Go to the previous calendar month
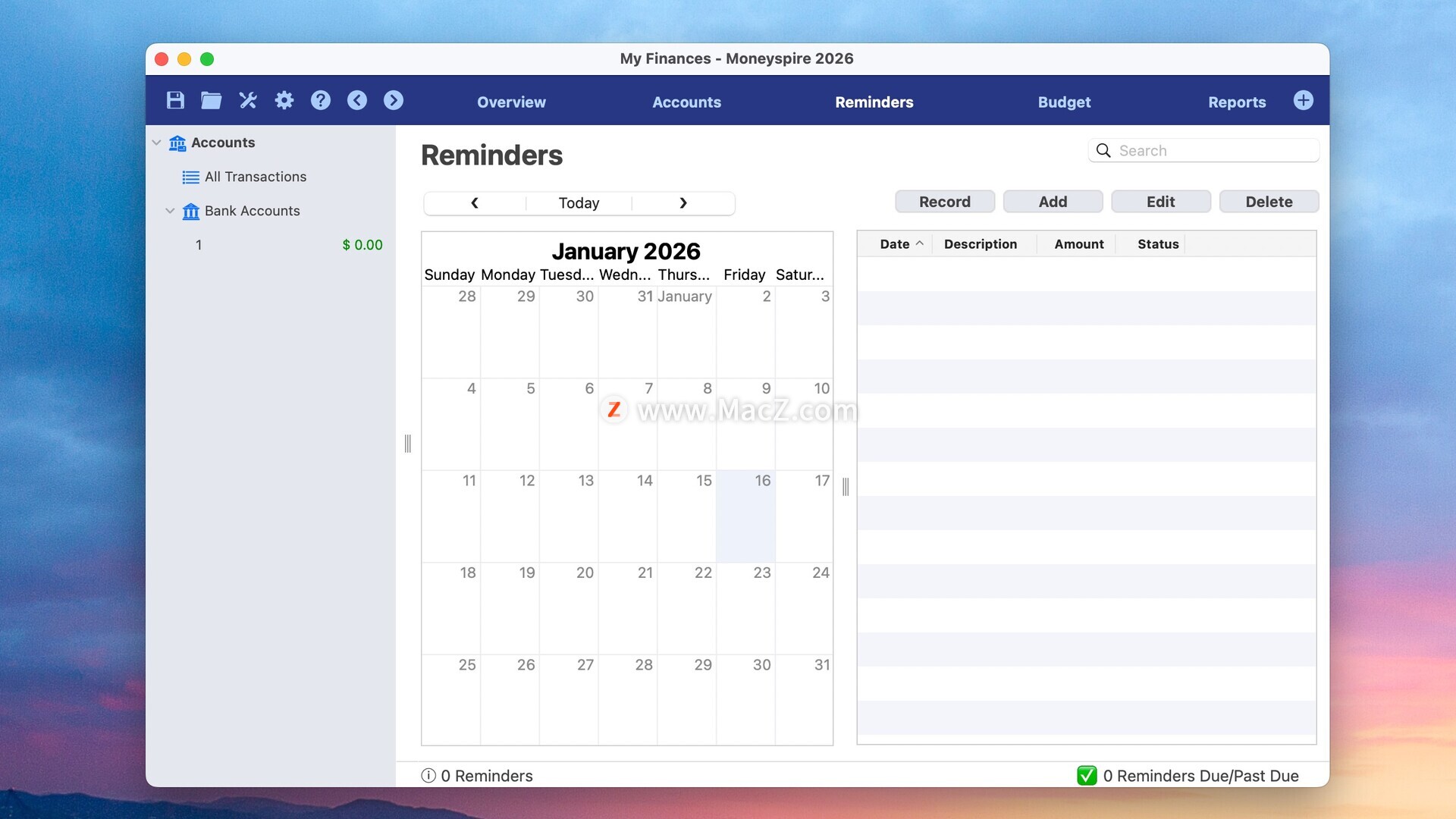The width and height of the screenshot is (1456, 819). click(475, 203)
